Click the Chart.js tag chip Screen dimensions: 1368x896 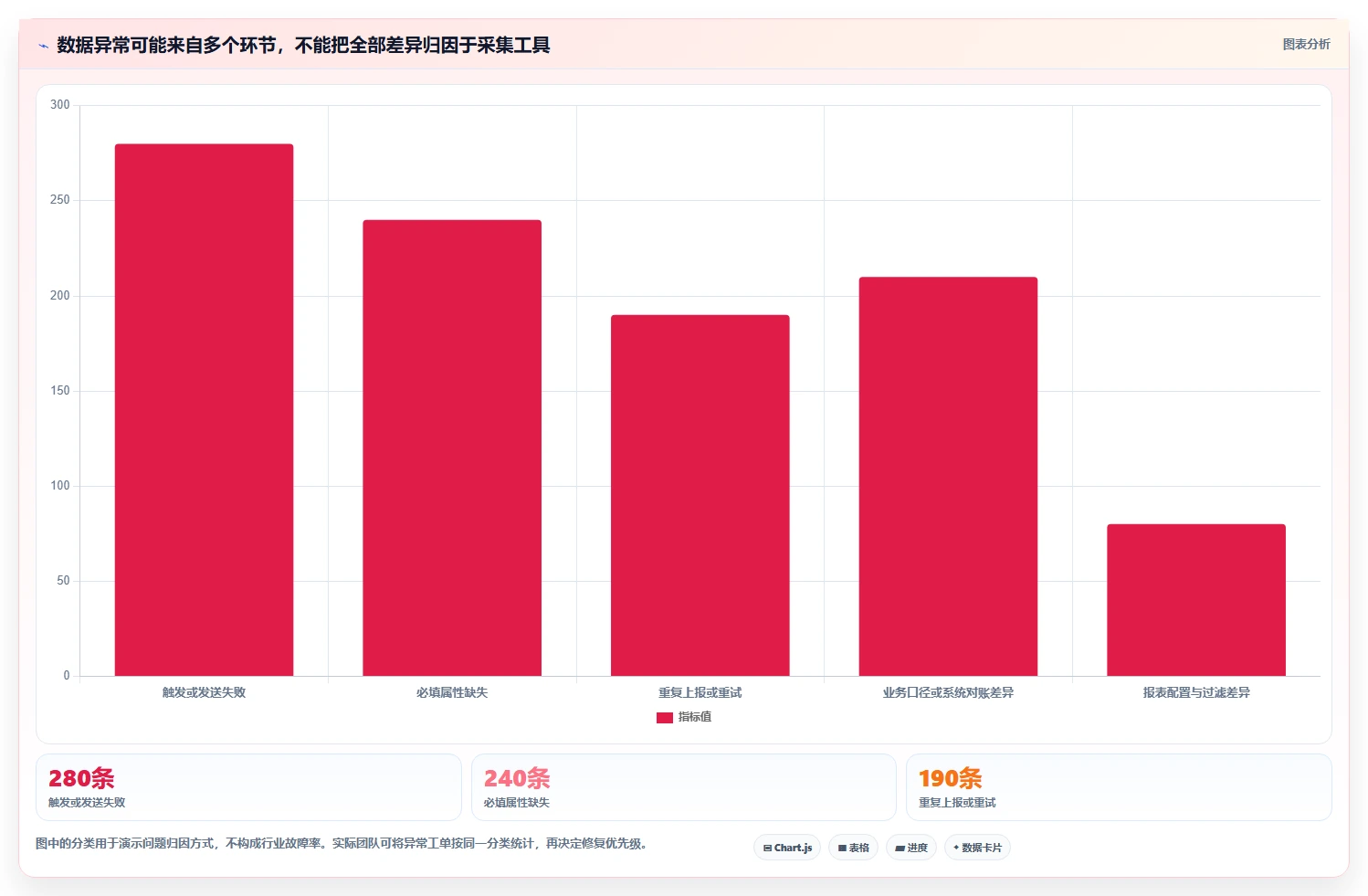[787, 848]
